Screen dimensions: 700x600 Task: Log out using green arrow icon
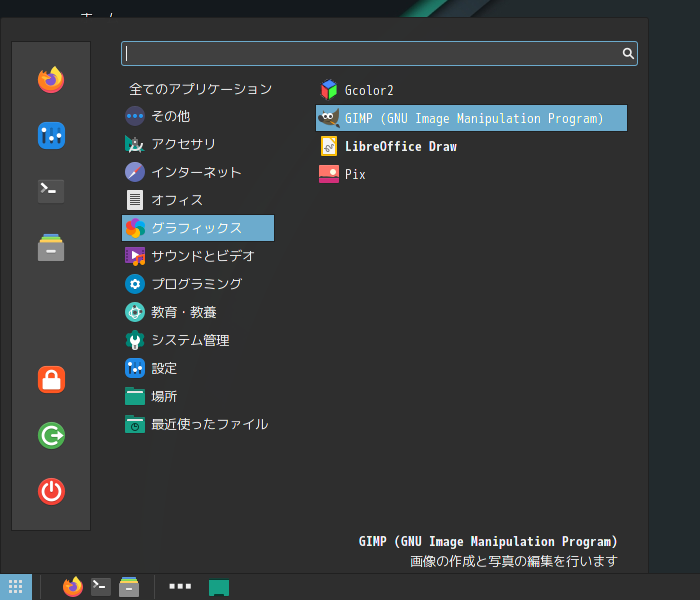(51, 435)
